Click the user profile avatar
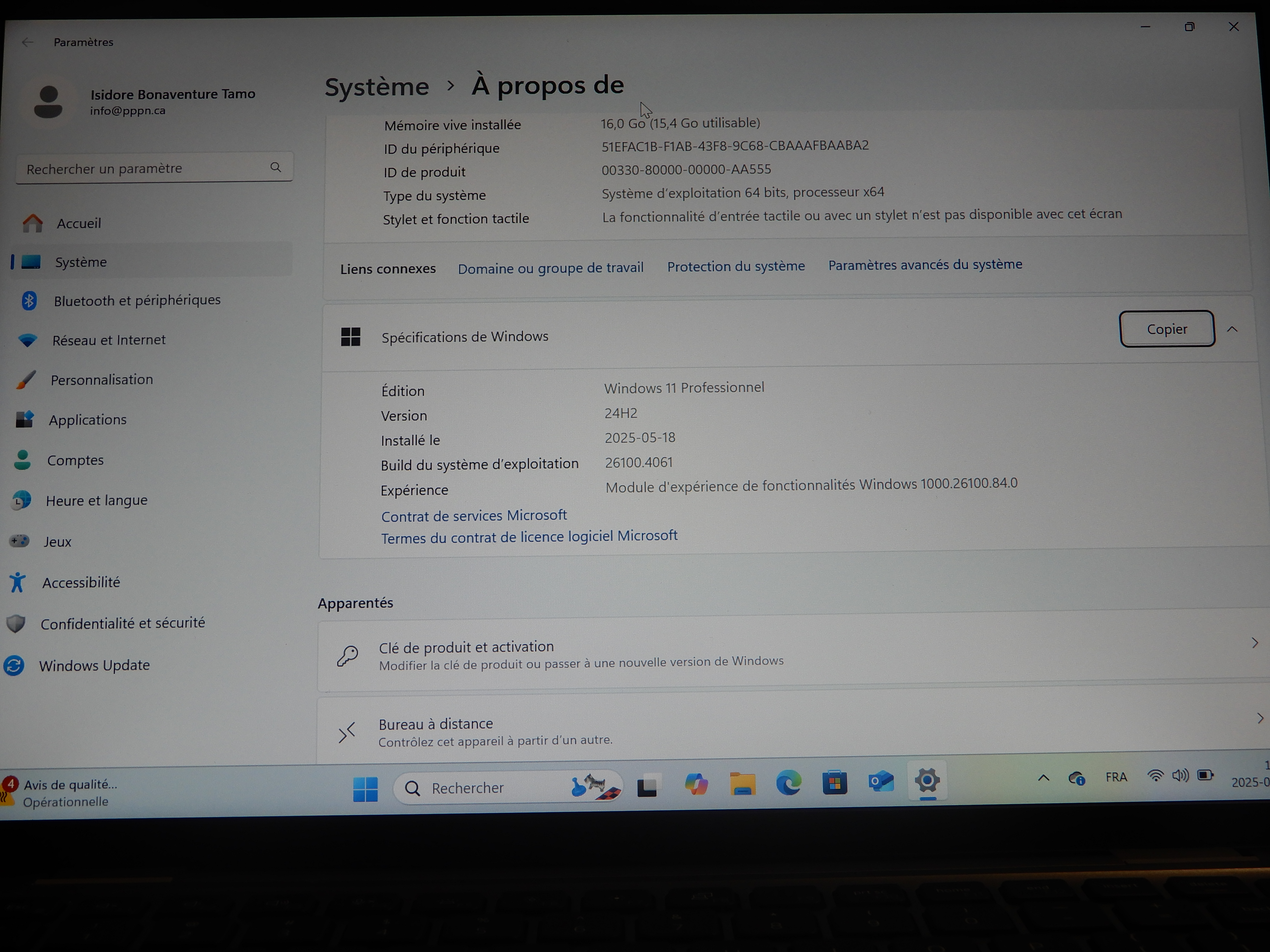 48,102
